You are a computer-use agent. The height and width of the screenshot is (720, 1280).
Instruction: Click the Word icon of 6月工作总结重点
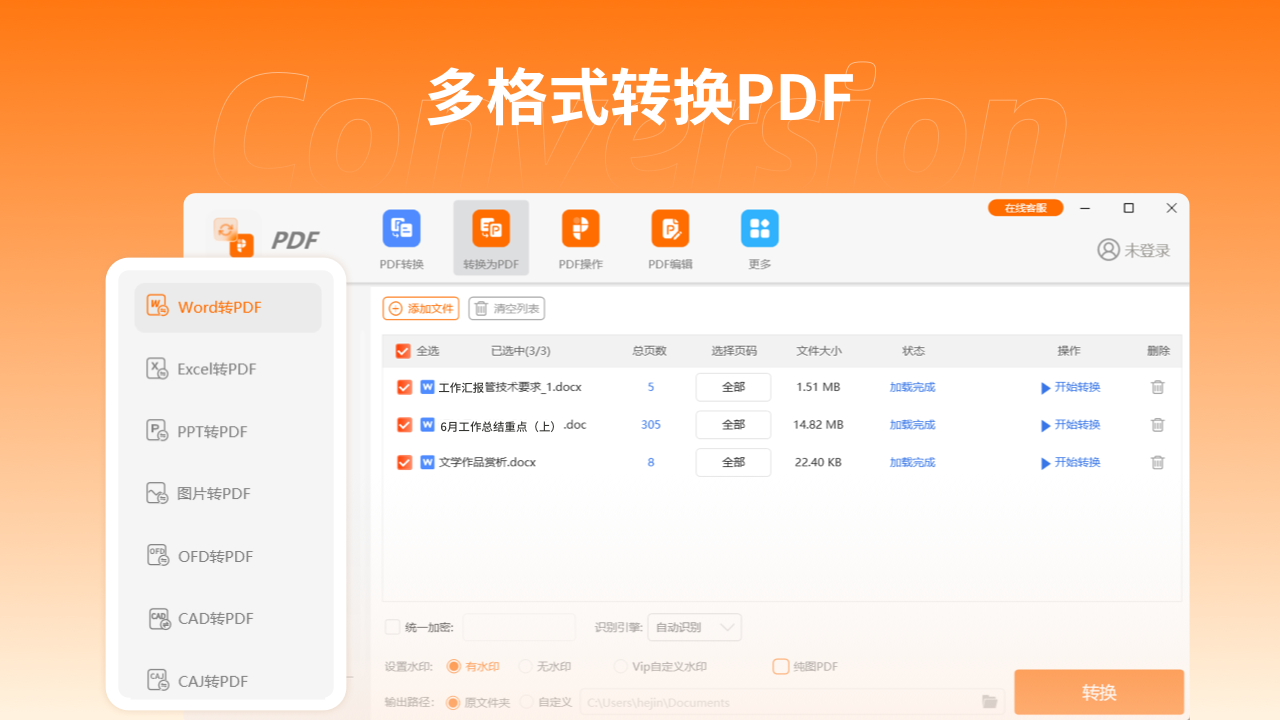tap(427, 425)
